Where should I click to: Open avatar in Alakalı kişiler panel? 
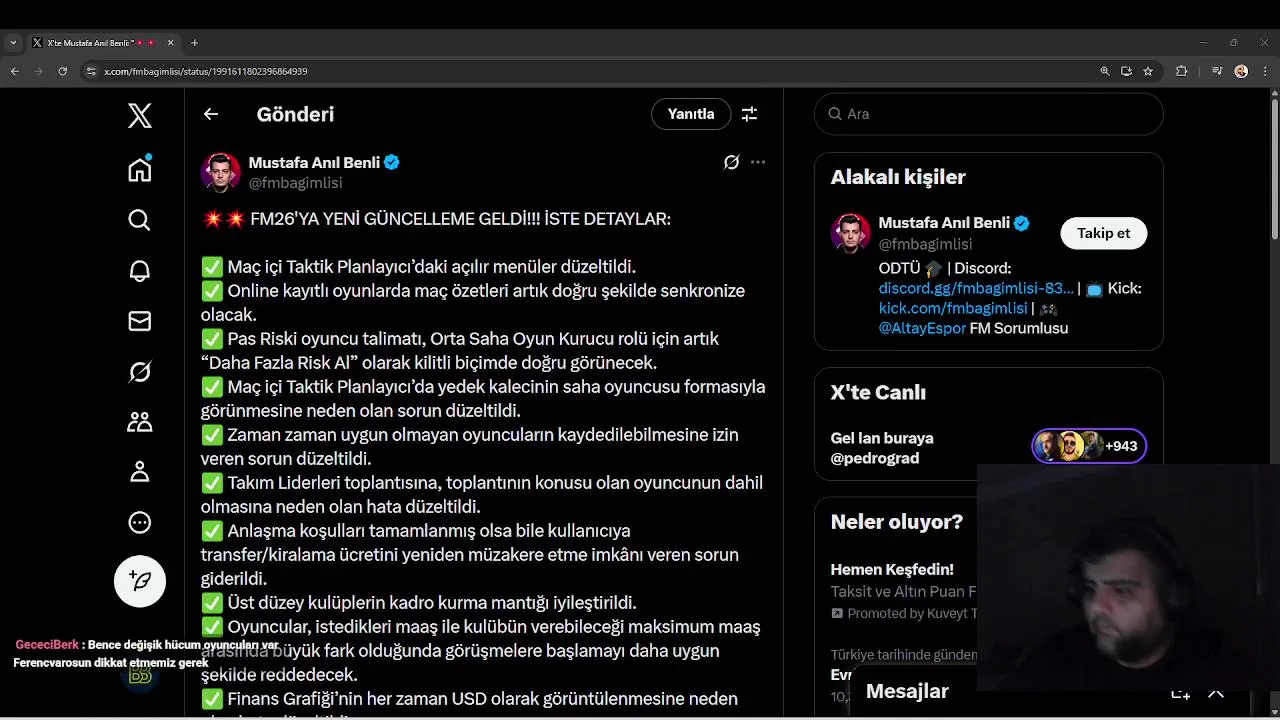(x=851, y=233)
